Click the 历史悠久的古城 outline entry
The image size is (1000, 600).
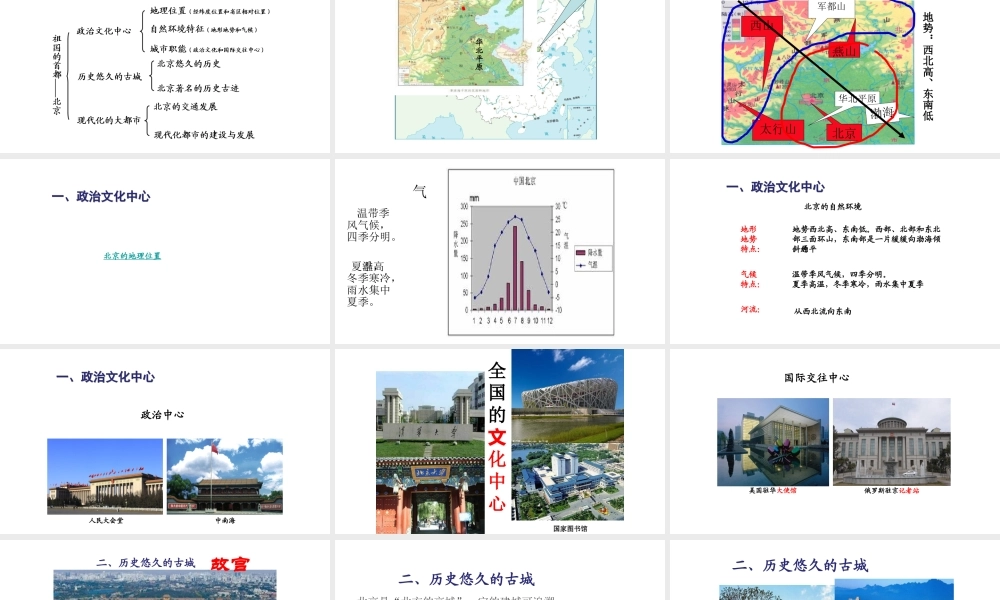tap(110, 77)
